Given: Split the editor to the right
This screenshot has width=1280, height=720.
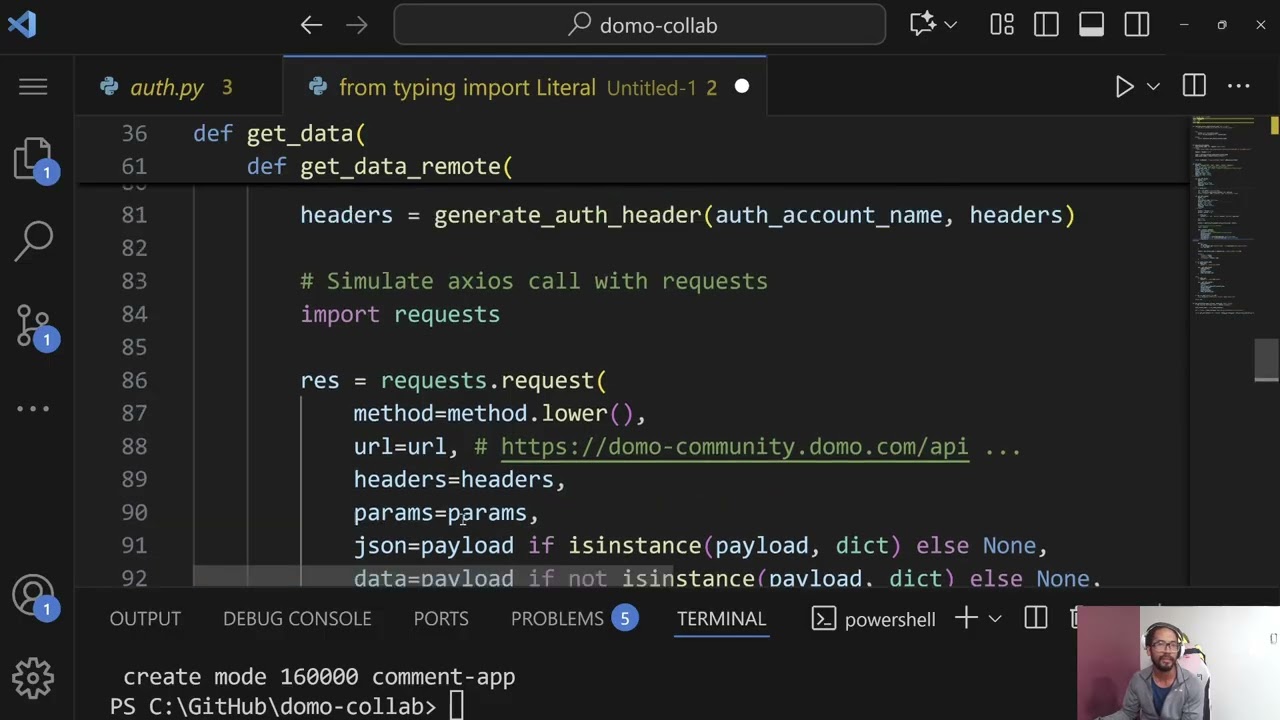Looking at the screenshot, I should pyautogui.click(x=1194, y=87).
